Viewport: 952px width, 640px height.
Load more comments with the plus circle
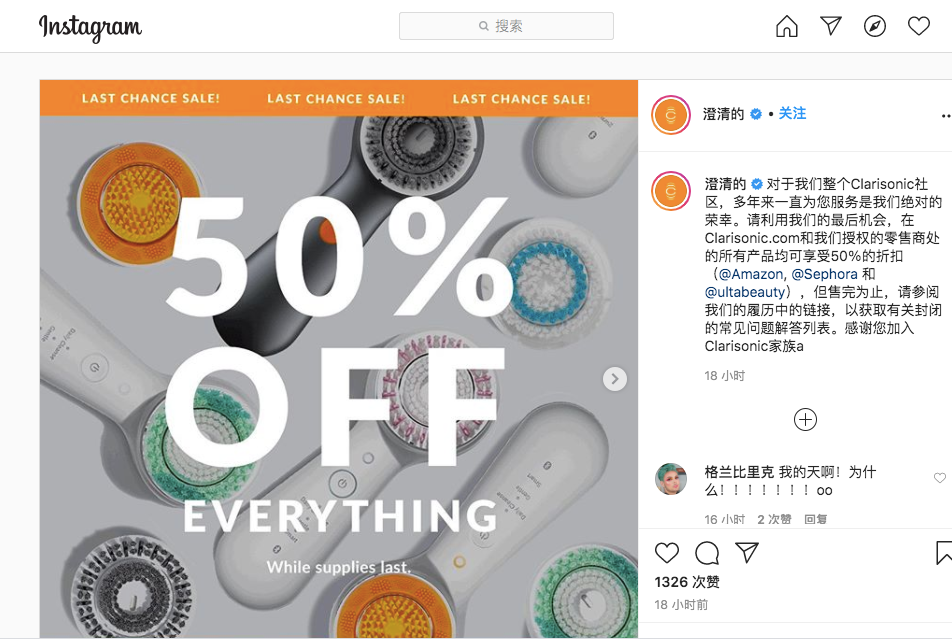(805, 420)
